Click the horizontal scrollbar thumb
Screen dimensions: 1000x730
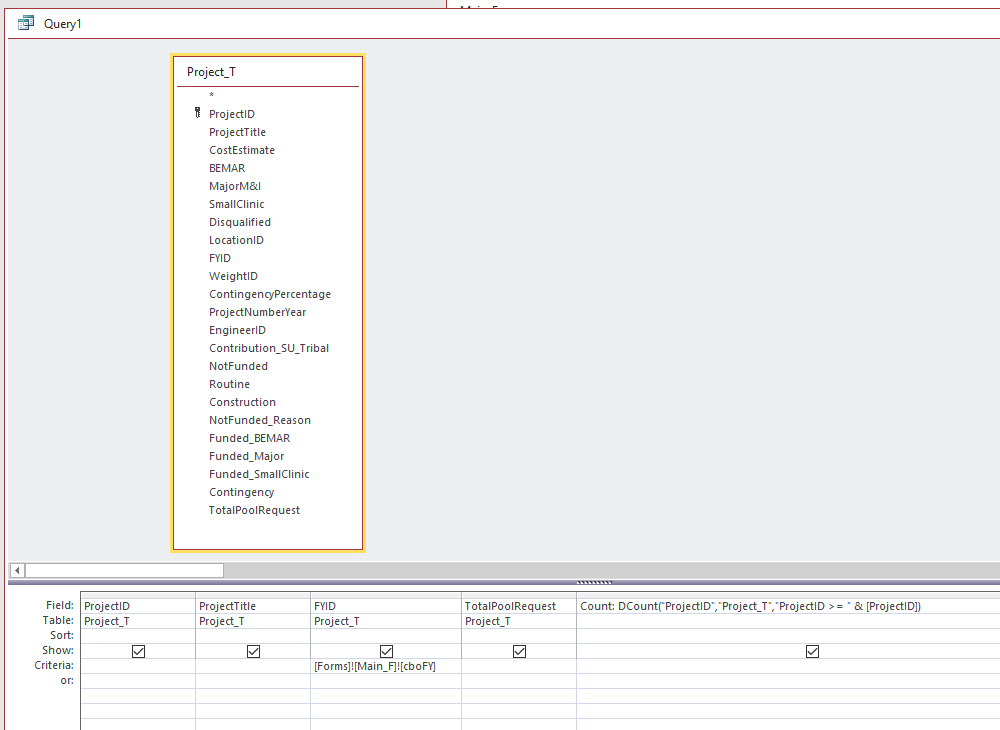[x=124, y=570]
